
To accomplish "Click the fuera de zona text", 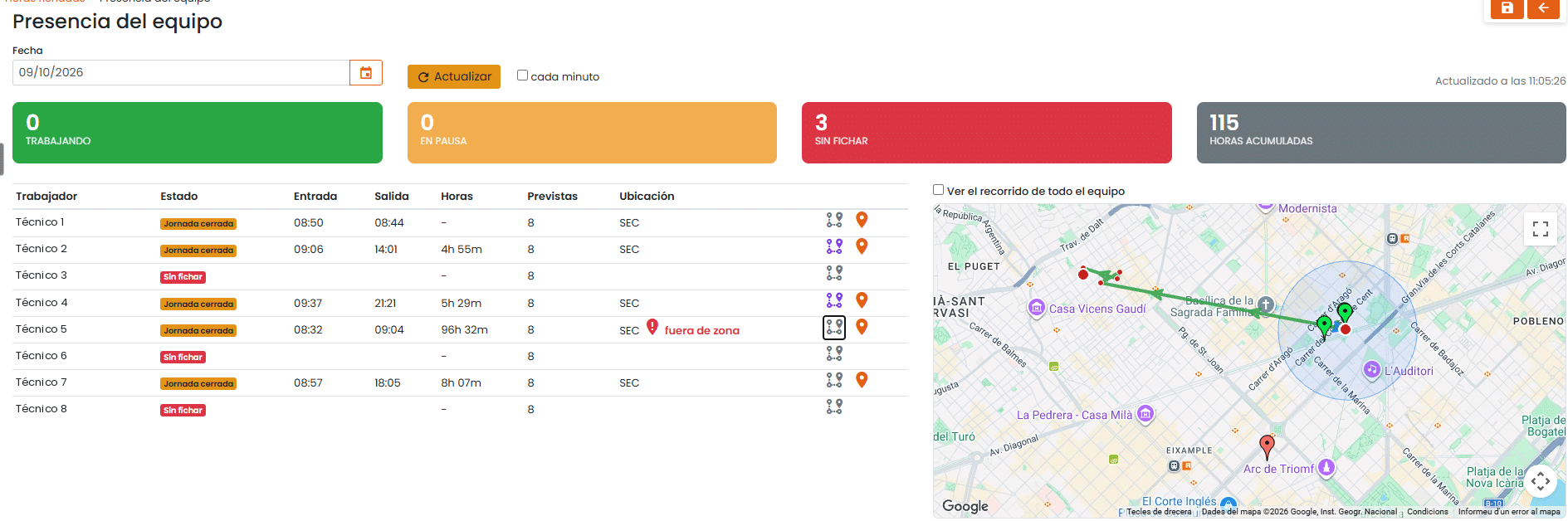I will pyautogui.click(x=701, y=330).
